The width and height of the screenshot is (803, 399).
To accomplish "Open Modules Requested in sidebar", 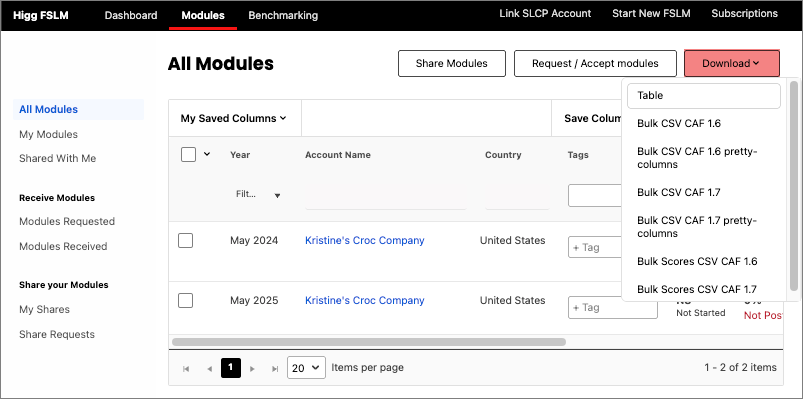I will 67,221.
